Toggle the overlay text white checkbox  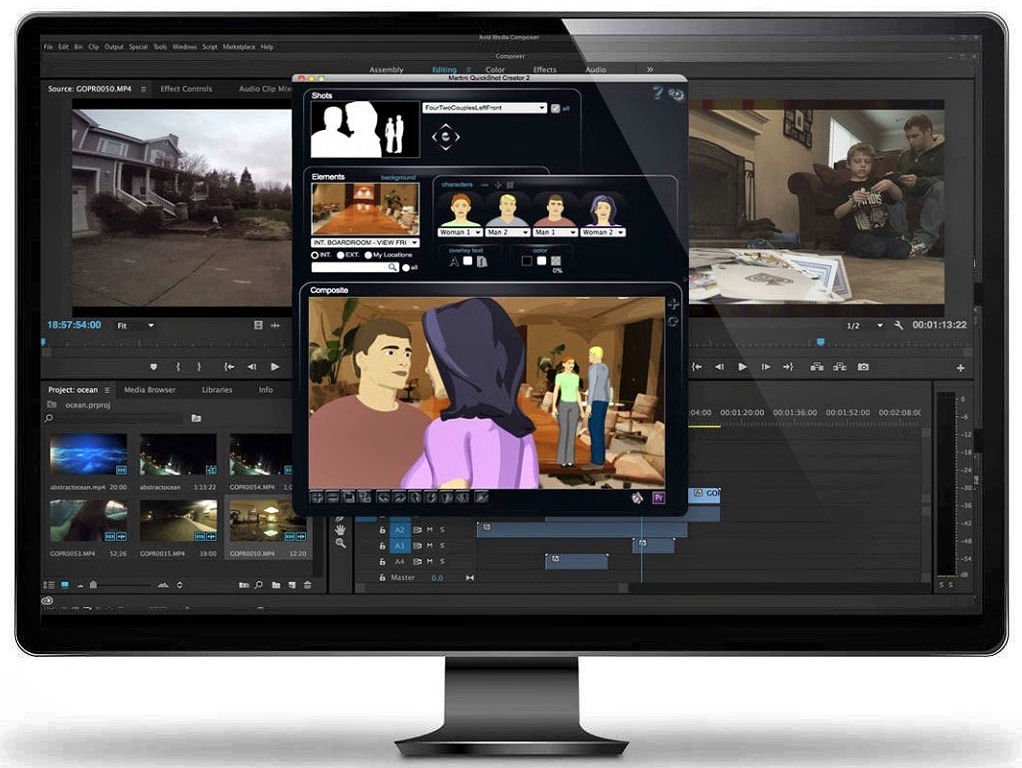[x=467, y=261]
